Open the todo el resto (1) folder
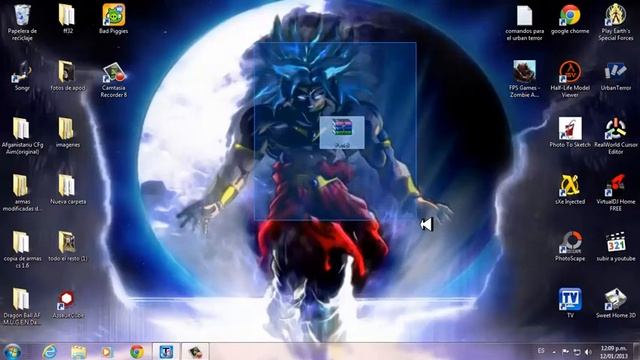 click(x=67, y=247)
